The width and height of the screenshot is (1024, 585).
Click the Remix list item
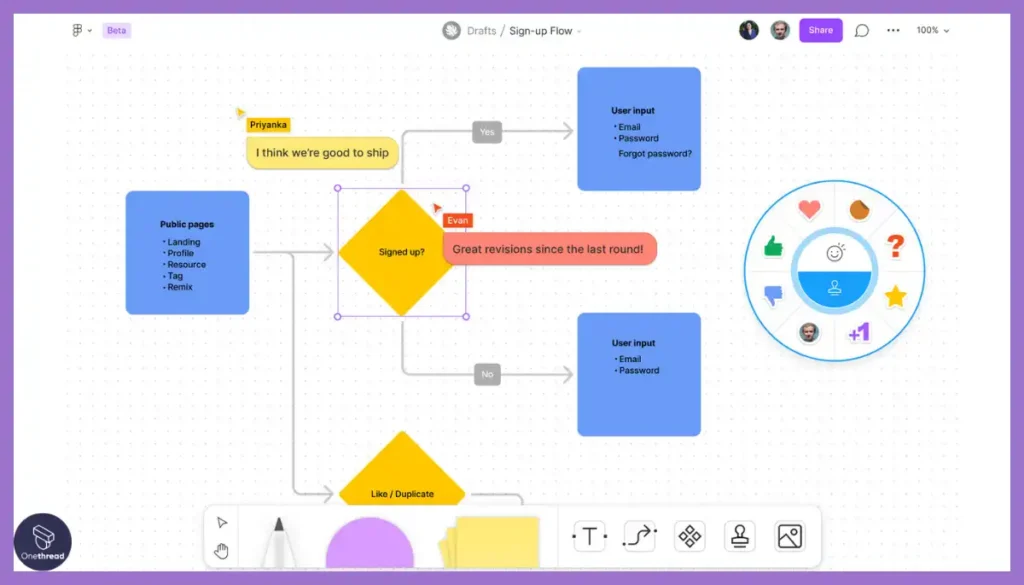coord(180,287)
